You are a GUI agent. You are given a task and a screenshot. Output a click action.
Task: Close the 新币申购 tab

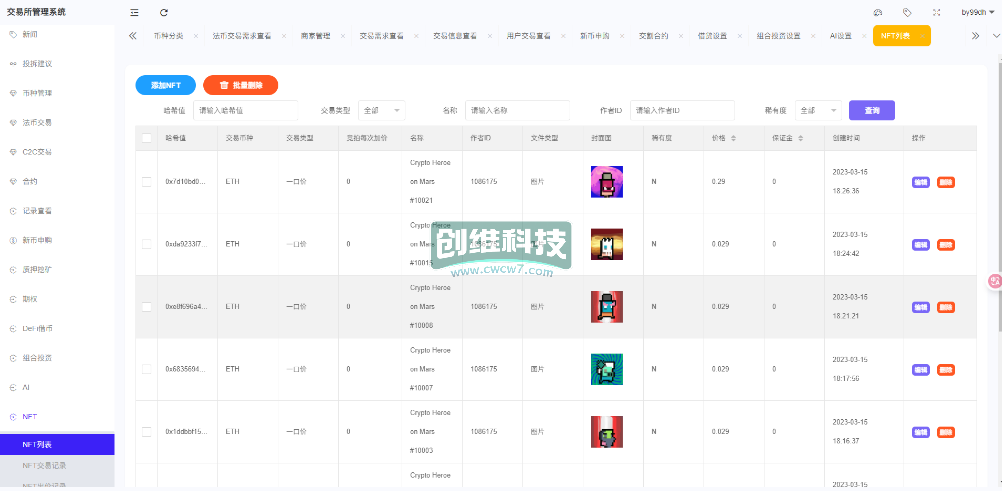coord(622,36)
